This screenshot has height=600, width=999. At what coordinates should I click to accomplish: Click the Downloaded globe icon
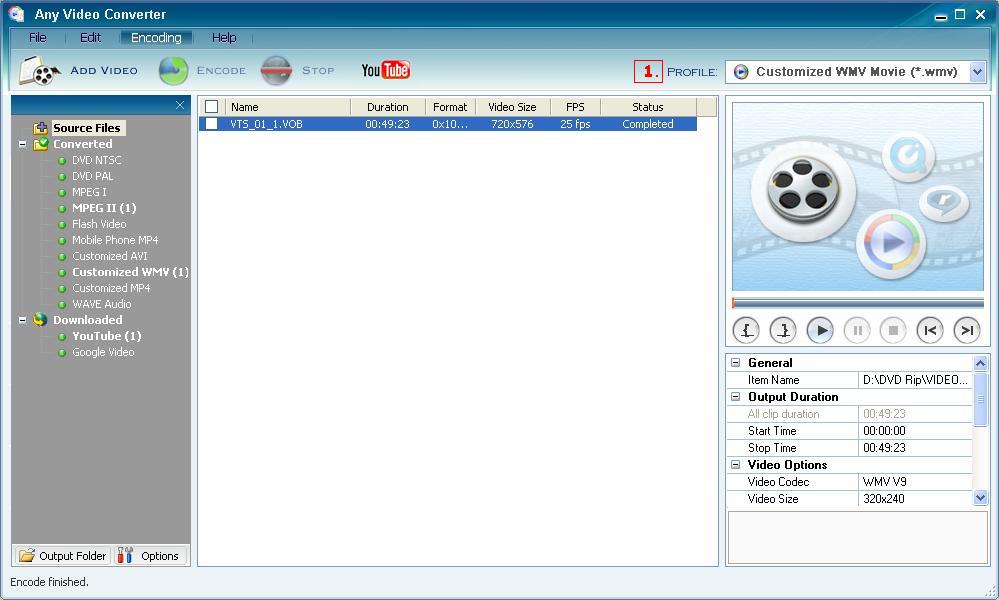[41, 320]
